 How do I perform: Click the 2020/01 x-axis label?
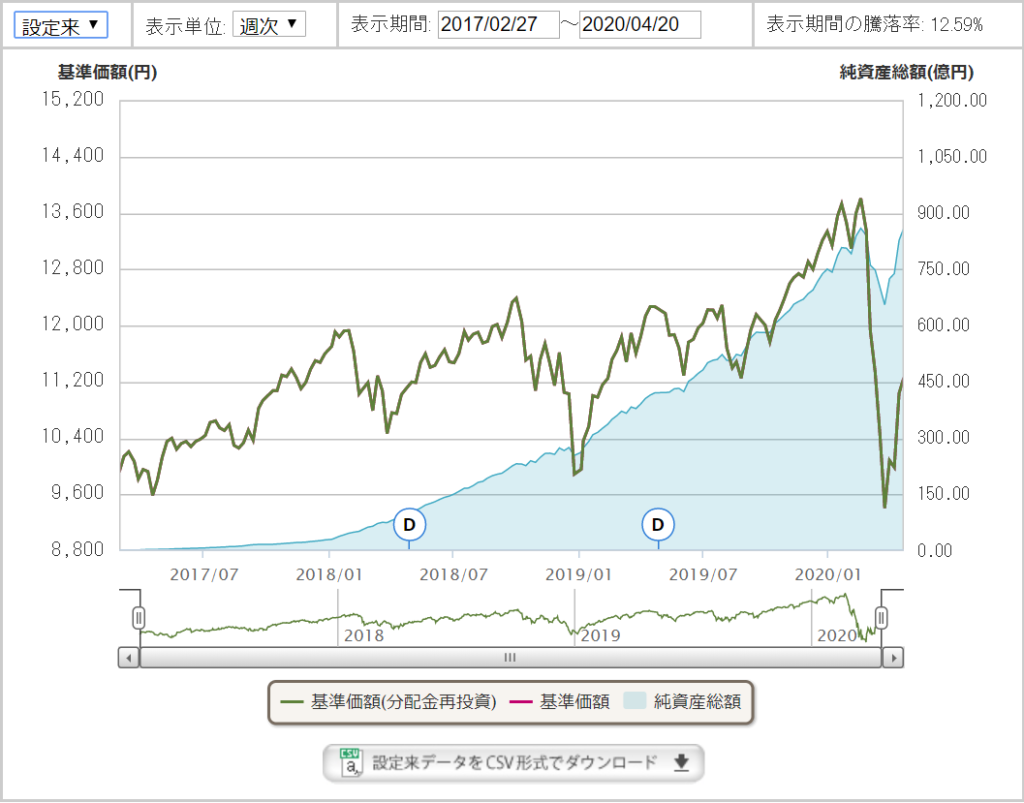[827, 575]
